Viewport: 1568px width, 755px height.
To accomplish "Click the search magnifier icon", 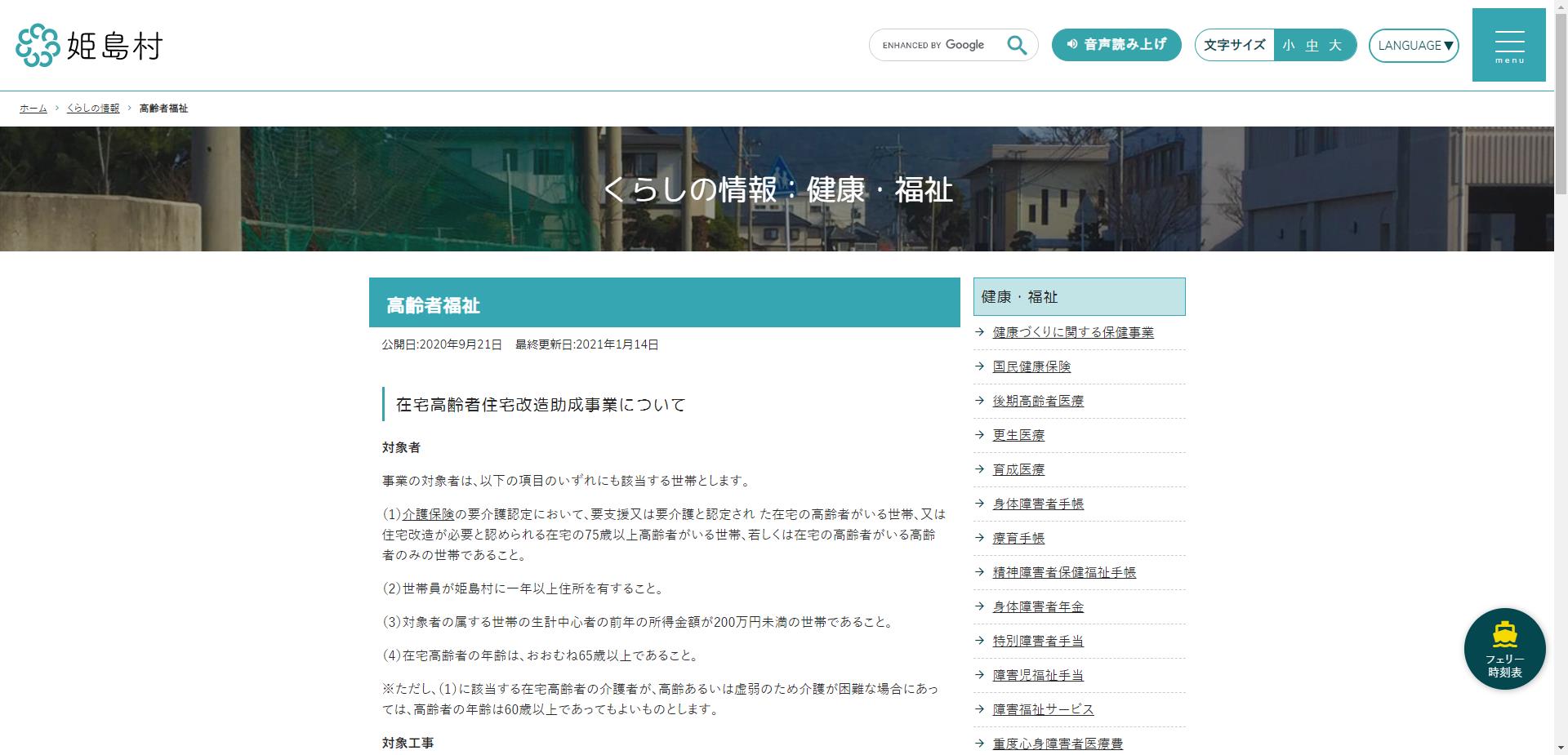I will pos(1016,45).
